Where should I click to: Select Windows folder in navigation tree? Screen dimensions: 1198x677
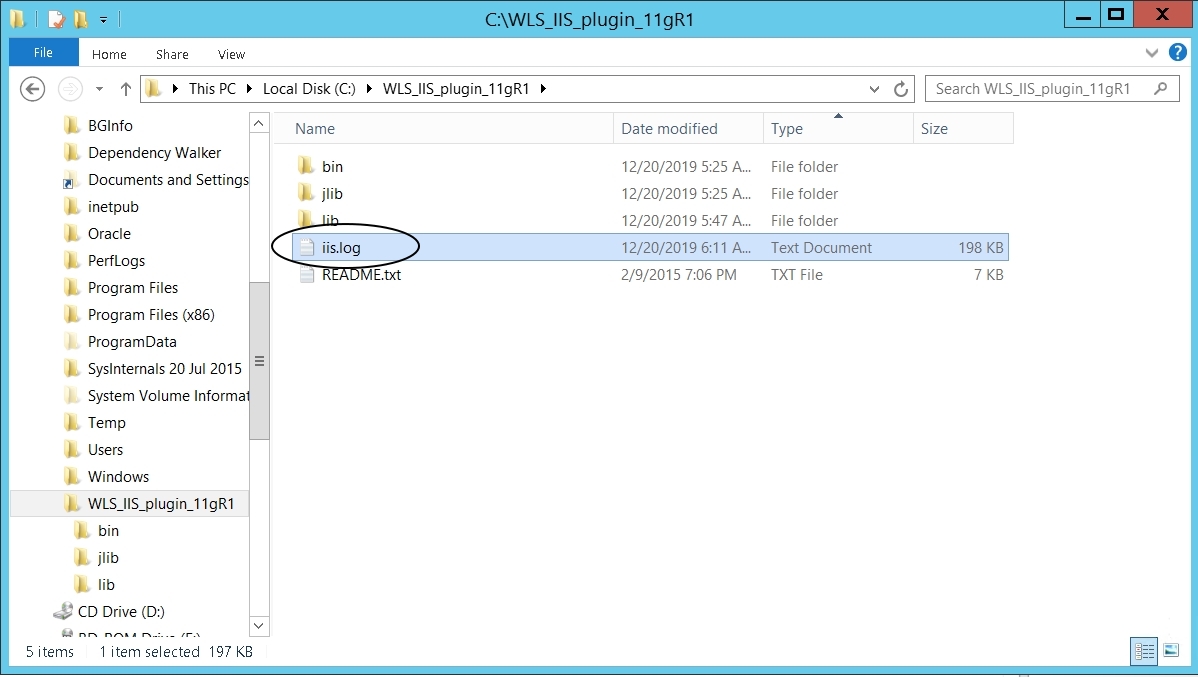tap(118, 477)
